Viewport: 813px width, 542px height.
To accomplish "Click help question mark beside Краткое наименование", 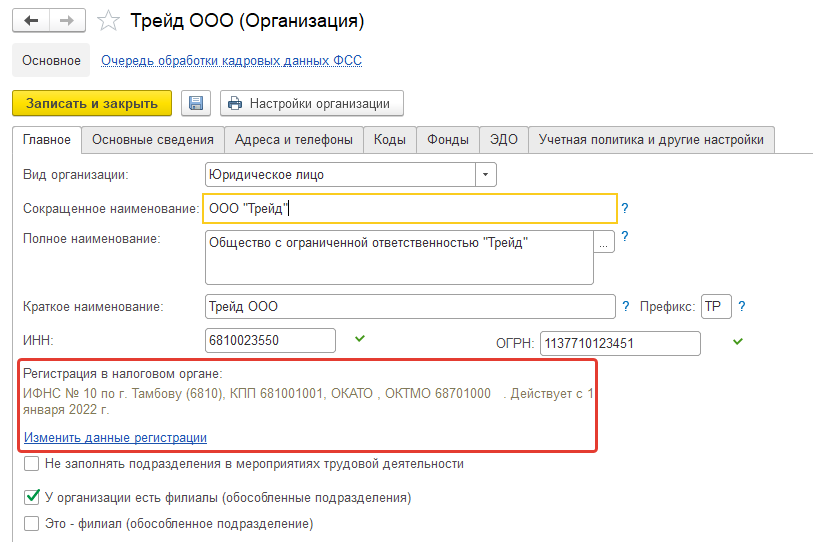I will (627, 306).
